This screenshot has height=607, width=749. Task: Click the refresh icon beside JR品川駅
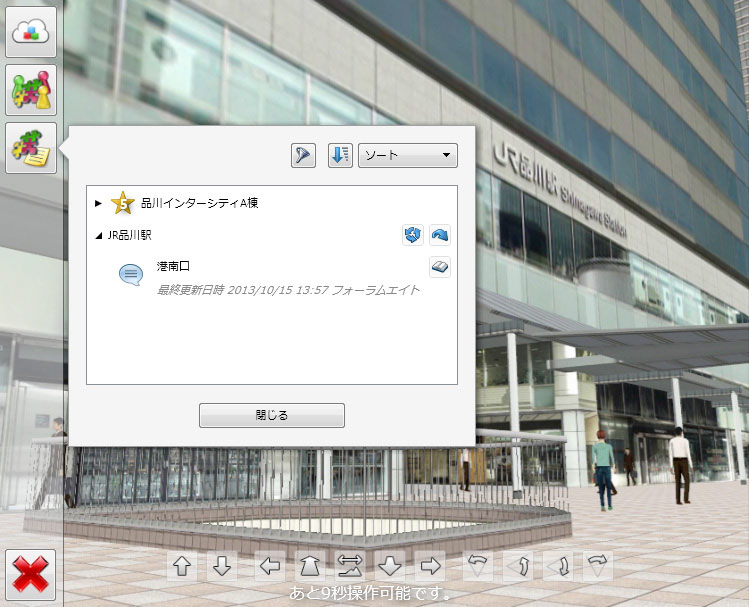[413, 235]
